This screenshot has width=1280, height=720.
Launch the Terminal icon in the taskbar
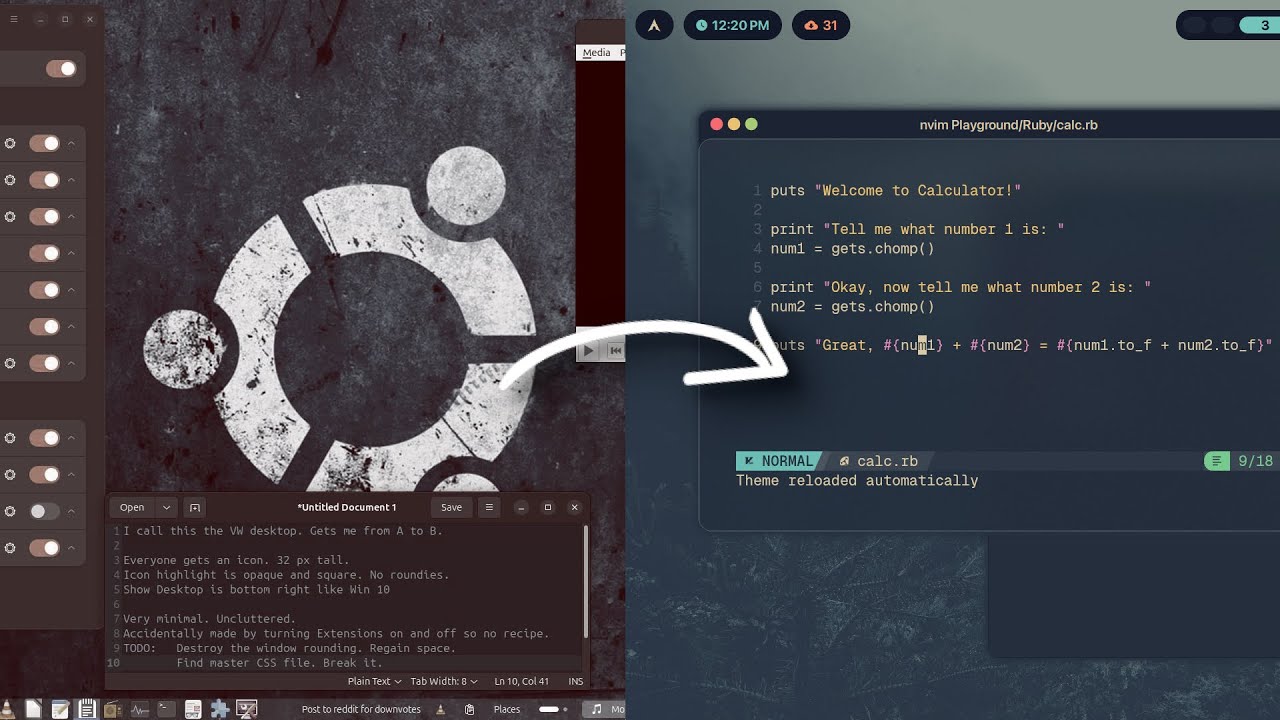click(x=166, y=709)
